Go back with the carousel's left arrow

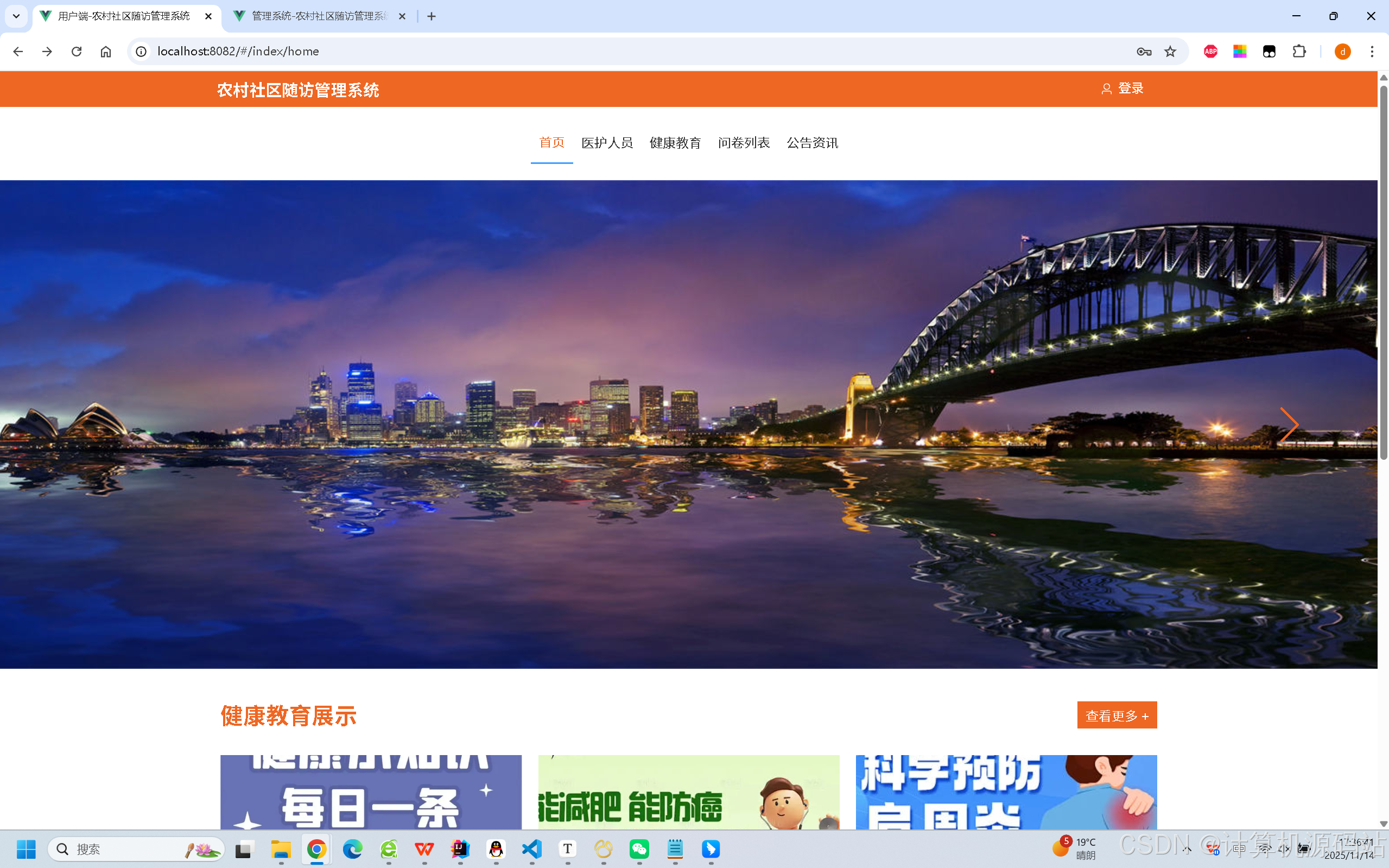[89, 425]
